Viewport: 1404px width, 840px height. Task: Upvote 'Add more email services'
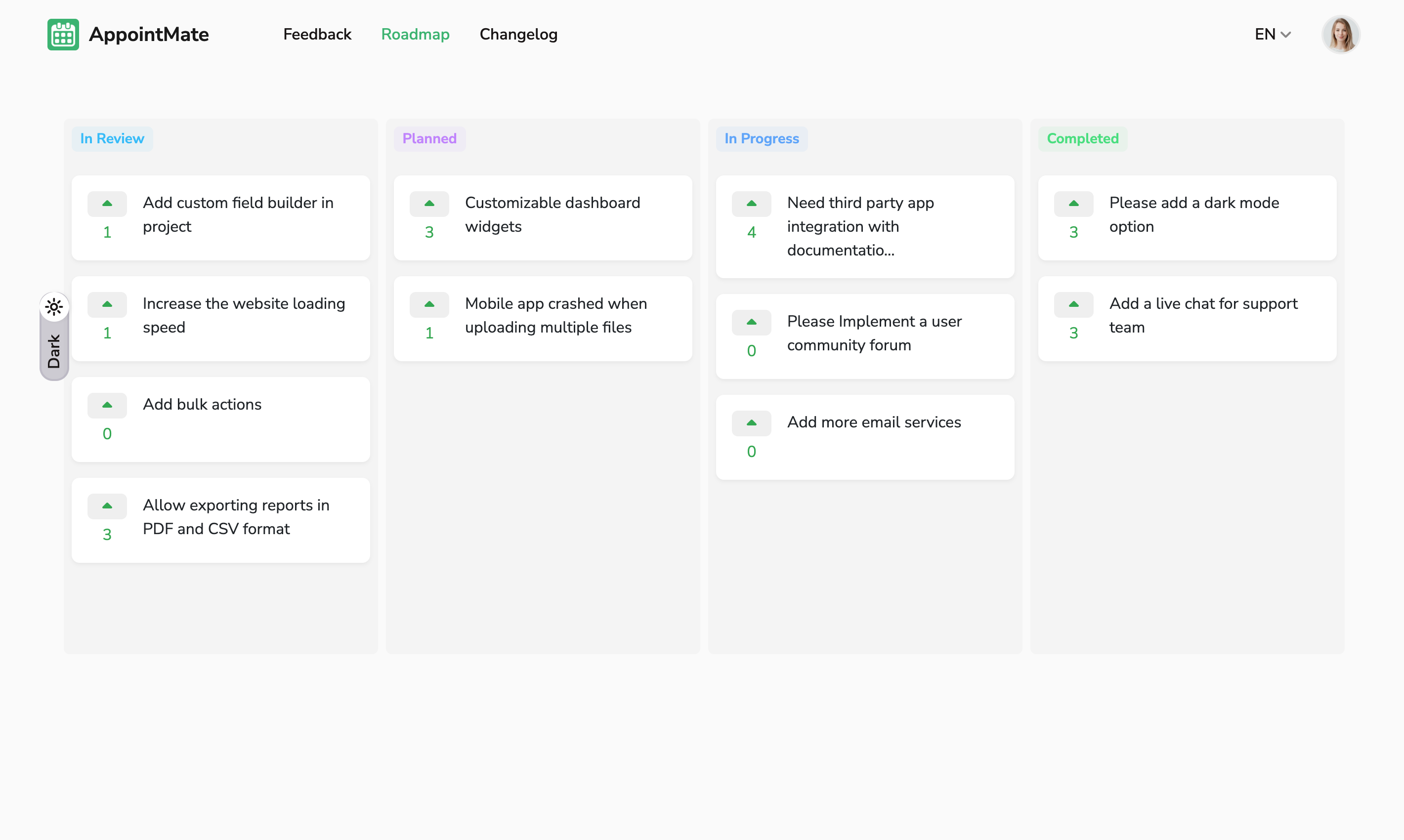pyautogui.click(x=751, y=423)
